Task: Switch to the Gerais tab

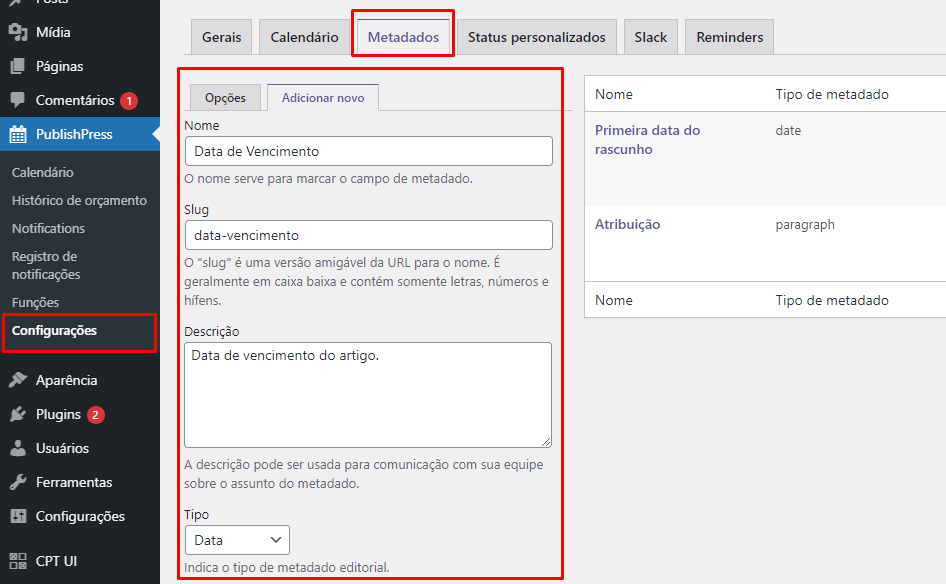Action: click(221, 36)
